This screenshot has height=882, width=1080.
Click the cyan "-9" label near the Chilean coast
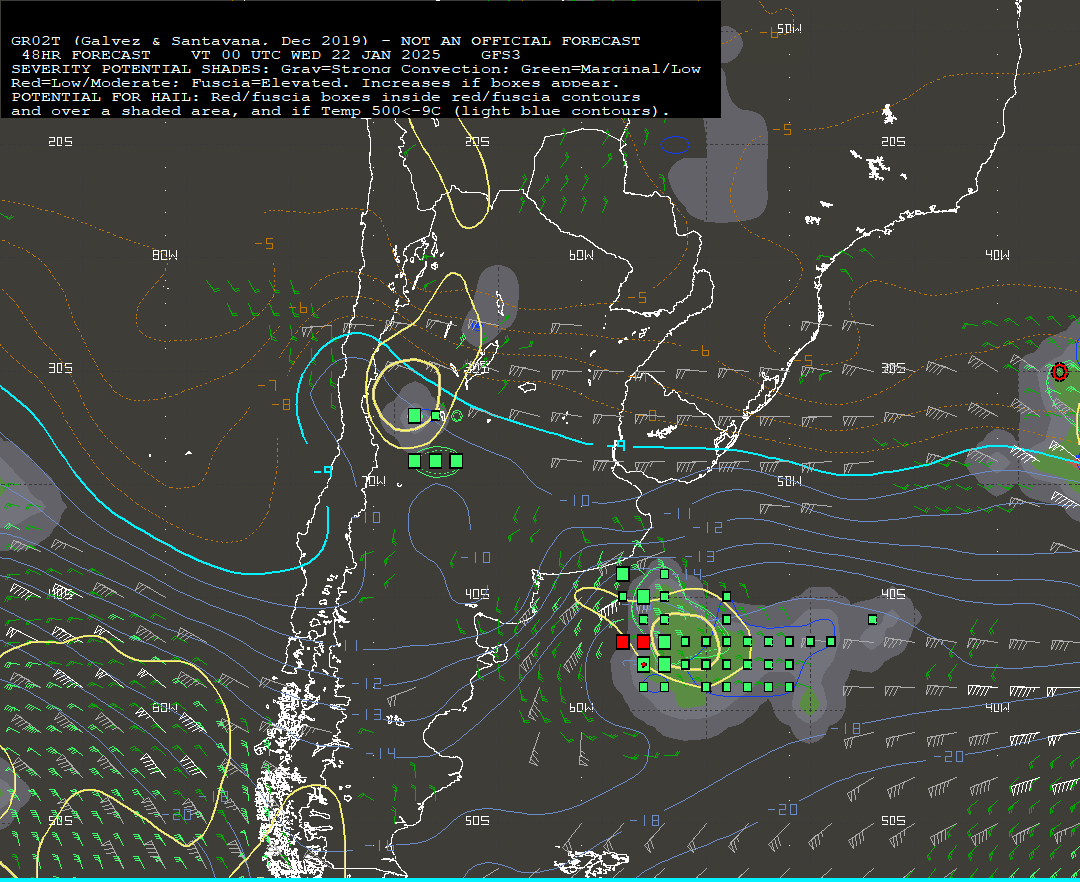pyautogui.click(x=323, y=471)
